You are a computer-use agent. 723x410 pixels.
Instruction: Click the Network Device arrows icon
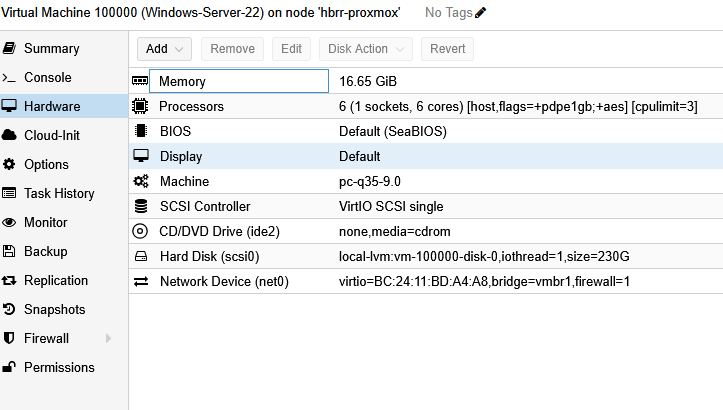pos(141,281)
